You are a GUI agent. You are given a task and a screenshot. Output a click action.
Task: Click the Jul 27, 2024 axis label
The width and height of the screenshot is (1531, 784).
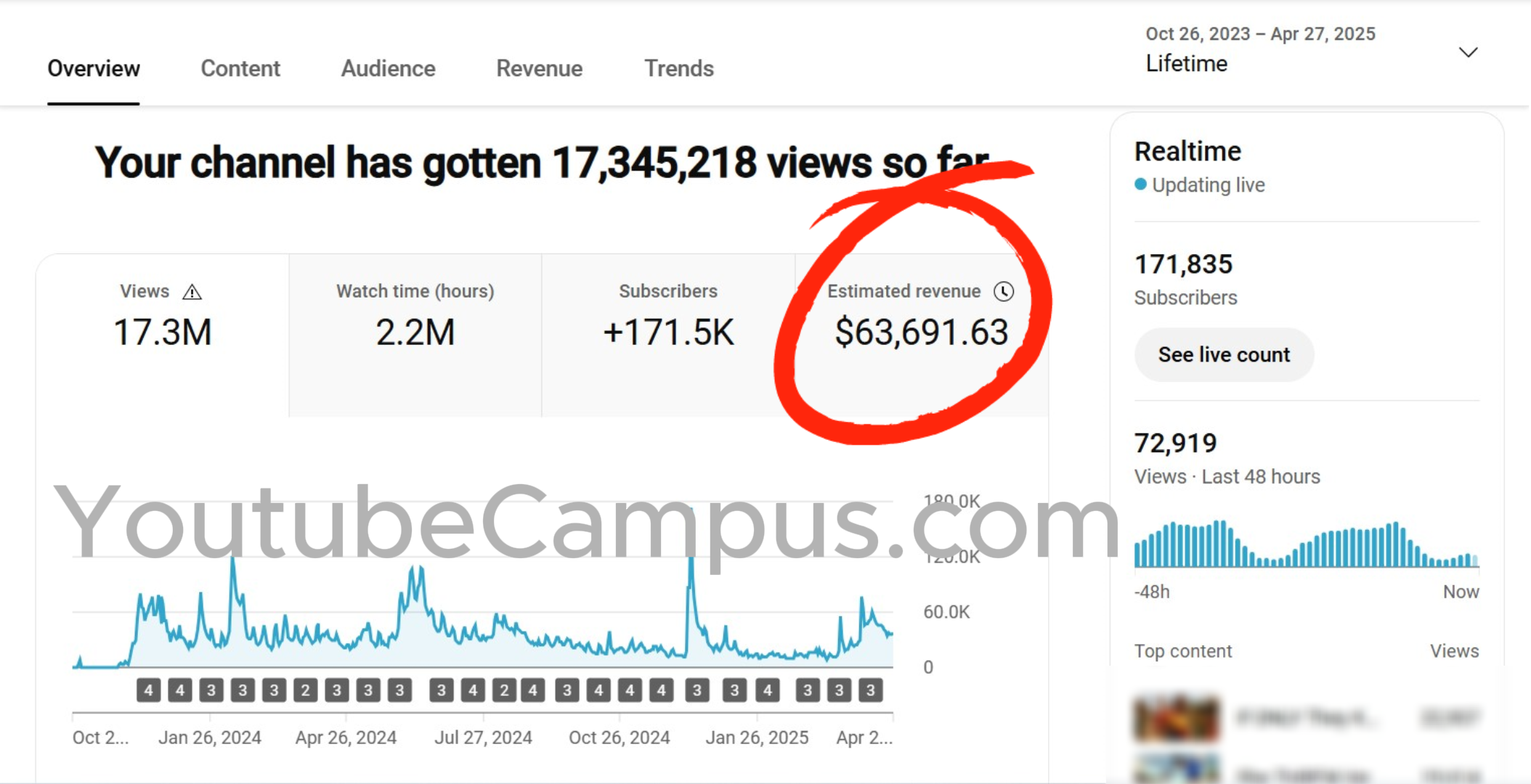tap(483, 738)
